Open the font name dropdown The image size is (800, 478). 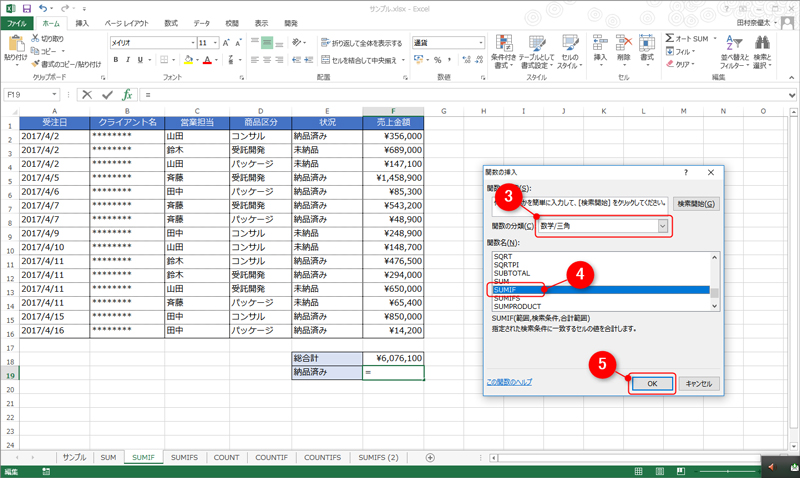[193, 43]
